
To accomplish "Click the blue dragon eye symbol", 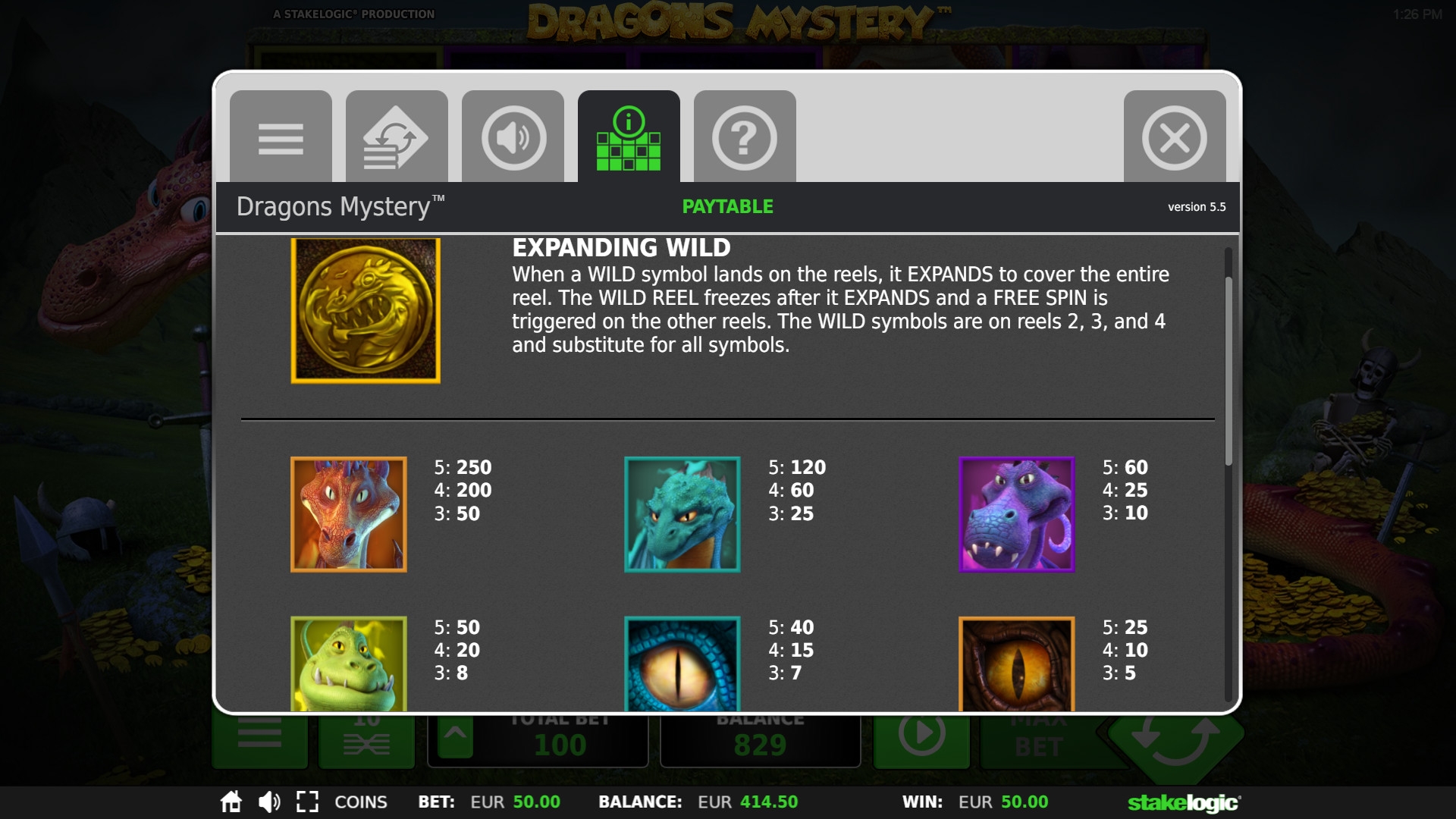I will pos(682,664).
